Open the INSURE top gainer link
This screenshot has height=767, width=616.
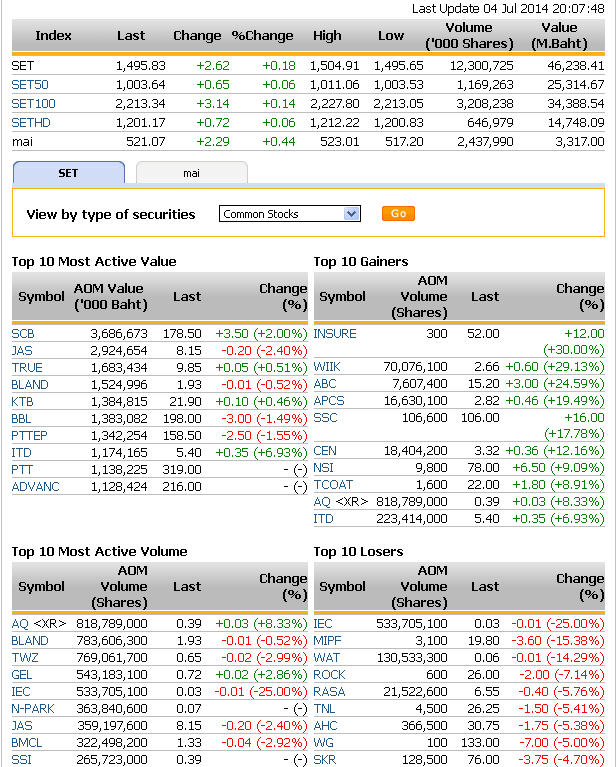[335, 333]
